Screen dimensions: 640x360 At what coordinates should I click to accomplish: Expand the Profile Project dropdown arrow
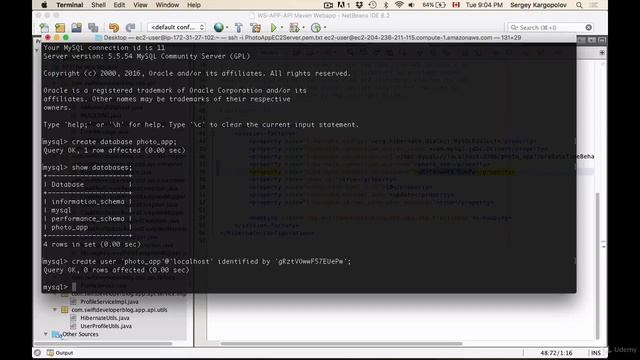[x=325, y=27]
